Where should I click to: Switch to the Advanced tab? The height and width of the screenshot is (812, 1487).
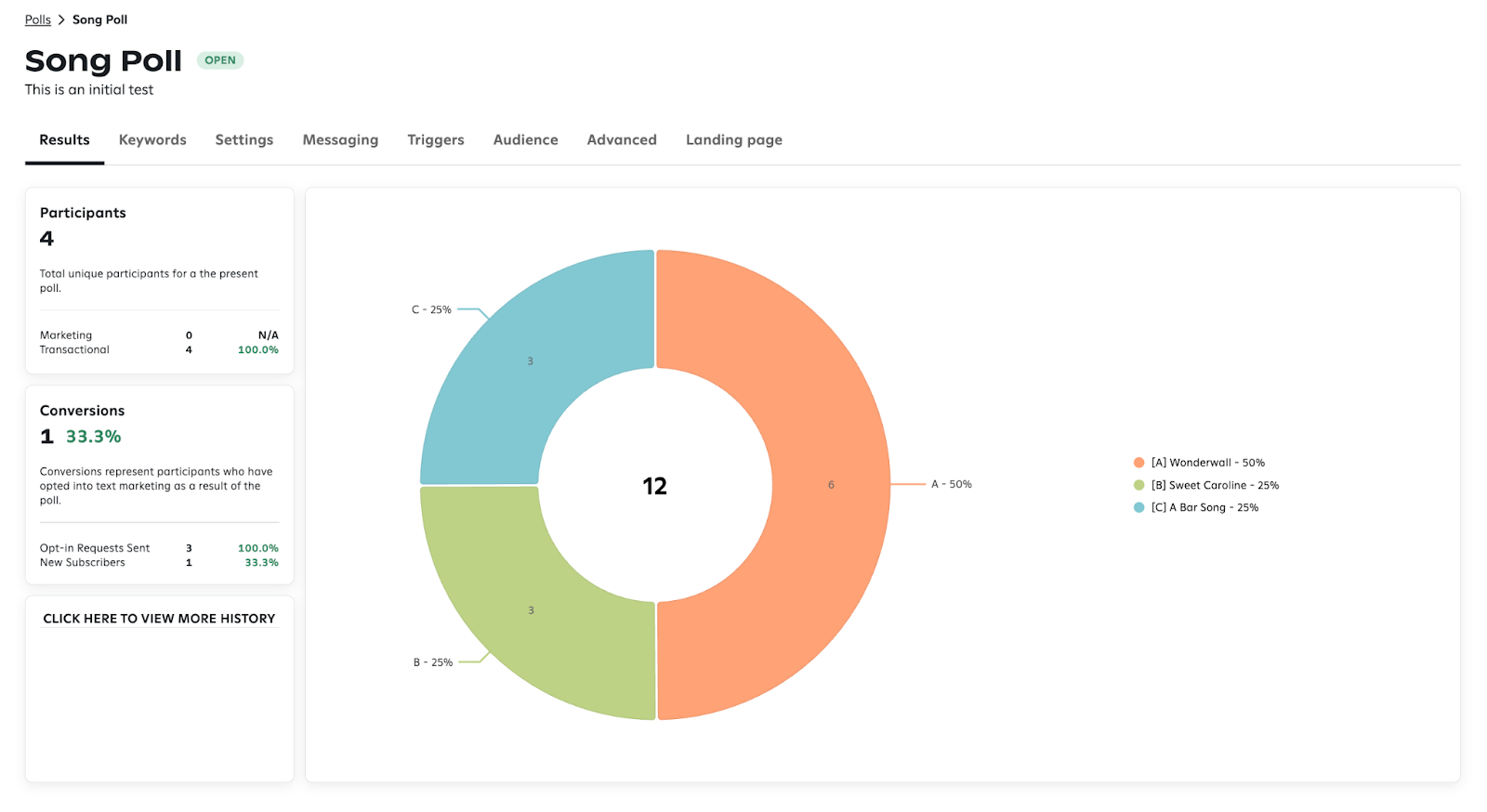pyautogui.click(x=622, y=140)
